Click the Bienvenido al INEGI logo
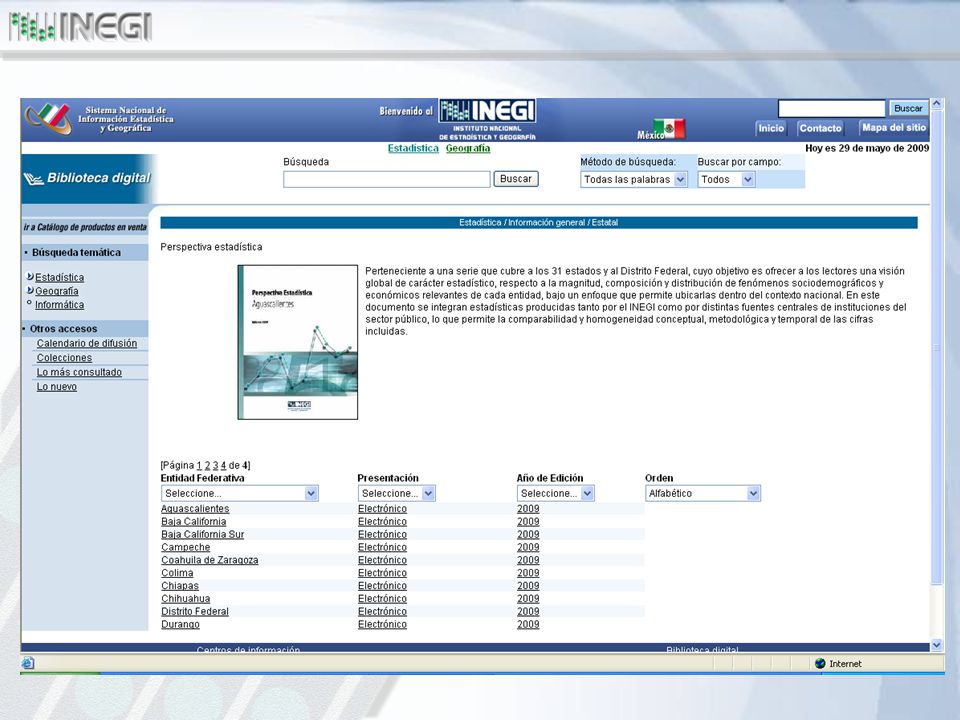The image size is (960, 720). tap(487, 120)
